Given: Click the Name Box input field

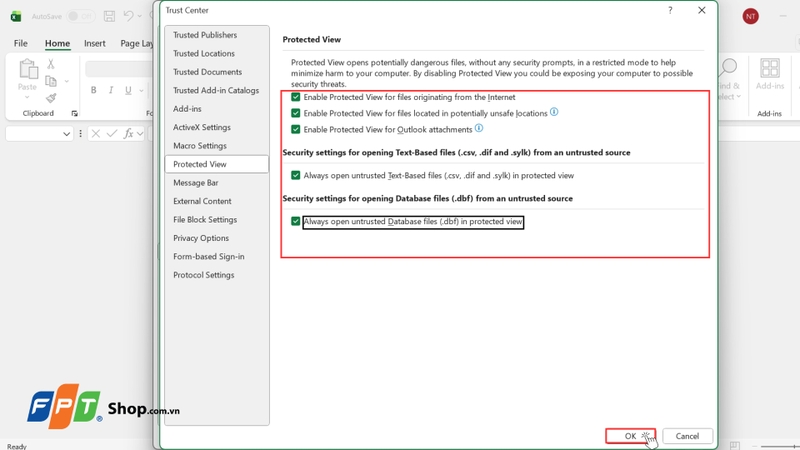Looking at the screenshot, I should click(33, 134).
